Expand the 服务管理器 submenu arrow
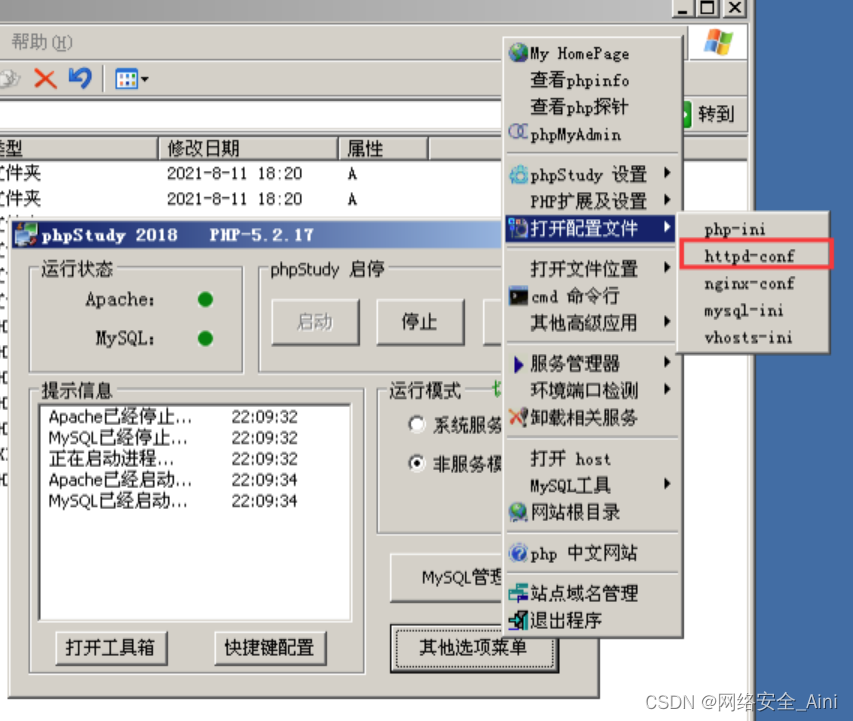 point(667,362)
